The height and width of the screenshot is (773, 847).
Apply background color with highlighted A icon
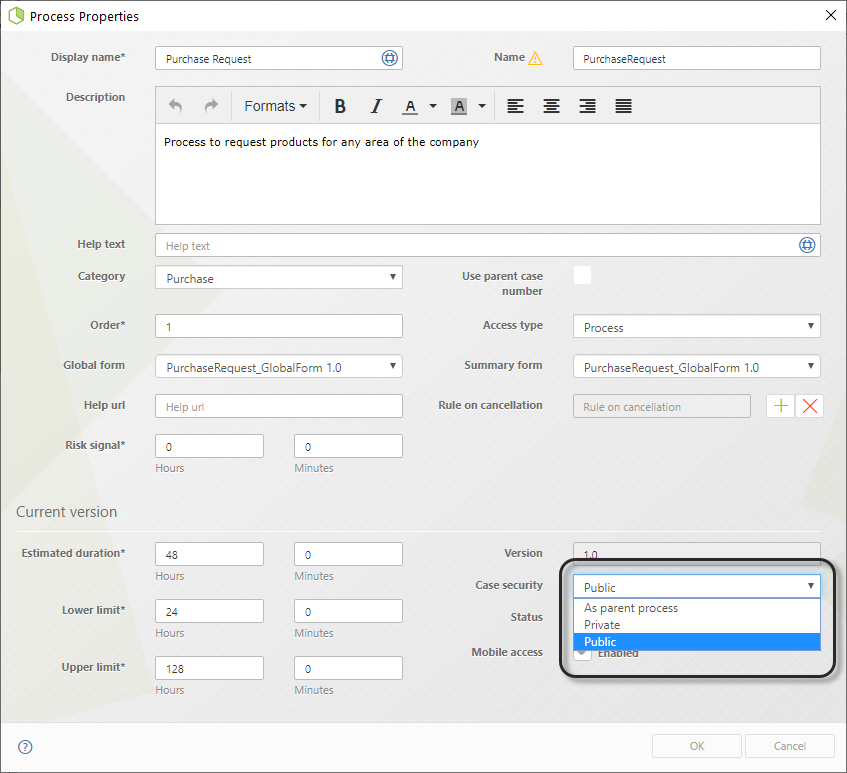pos(459,106)
